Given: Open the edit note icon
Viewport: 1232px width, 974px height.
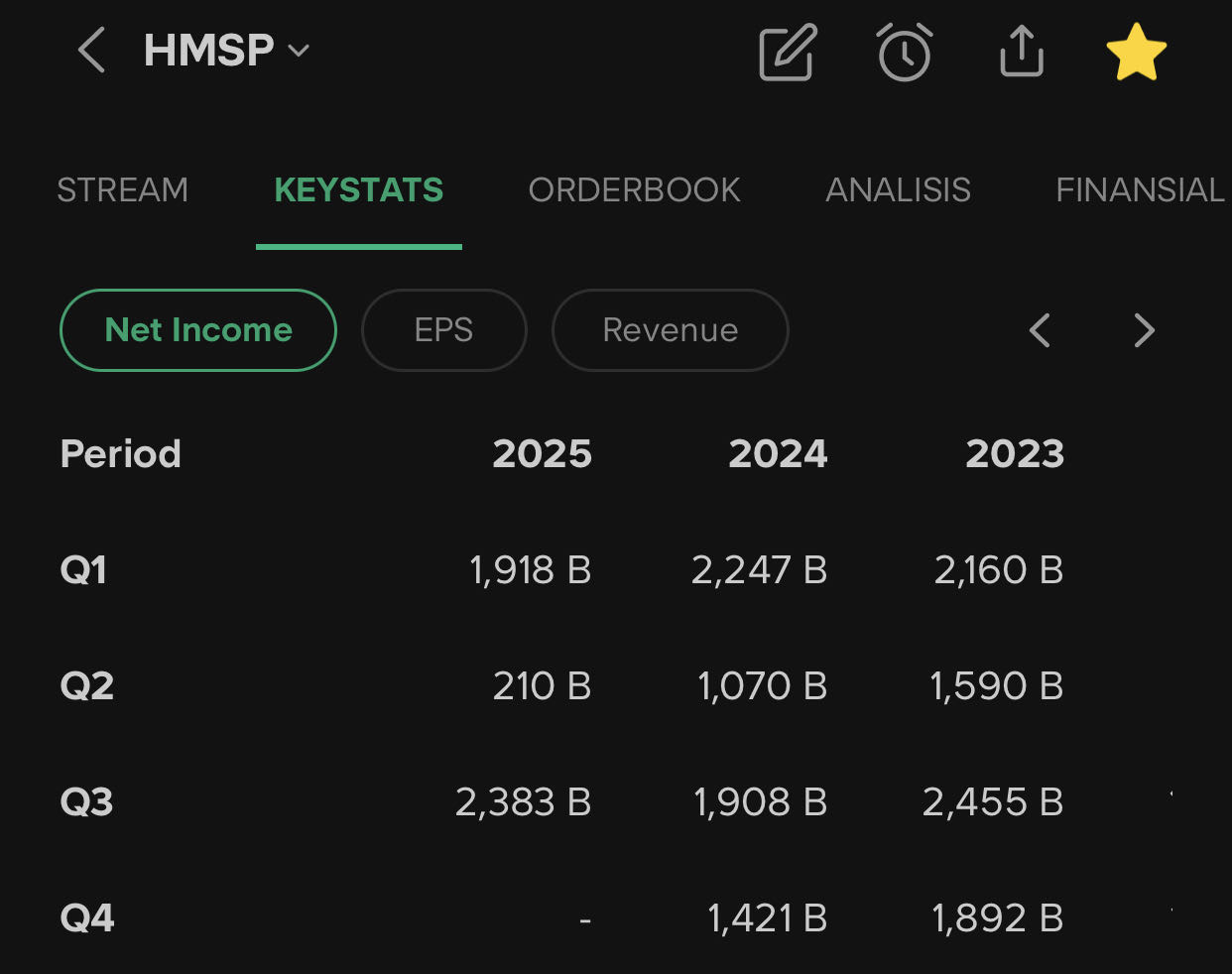Looking at the screenshot, I should (788, 53).
